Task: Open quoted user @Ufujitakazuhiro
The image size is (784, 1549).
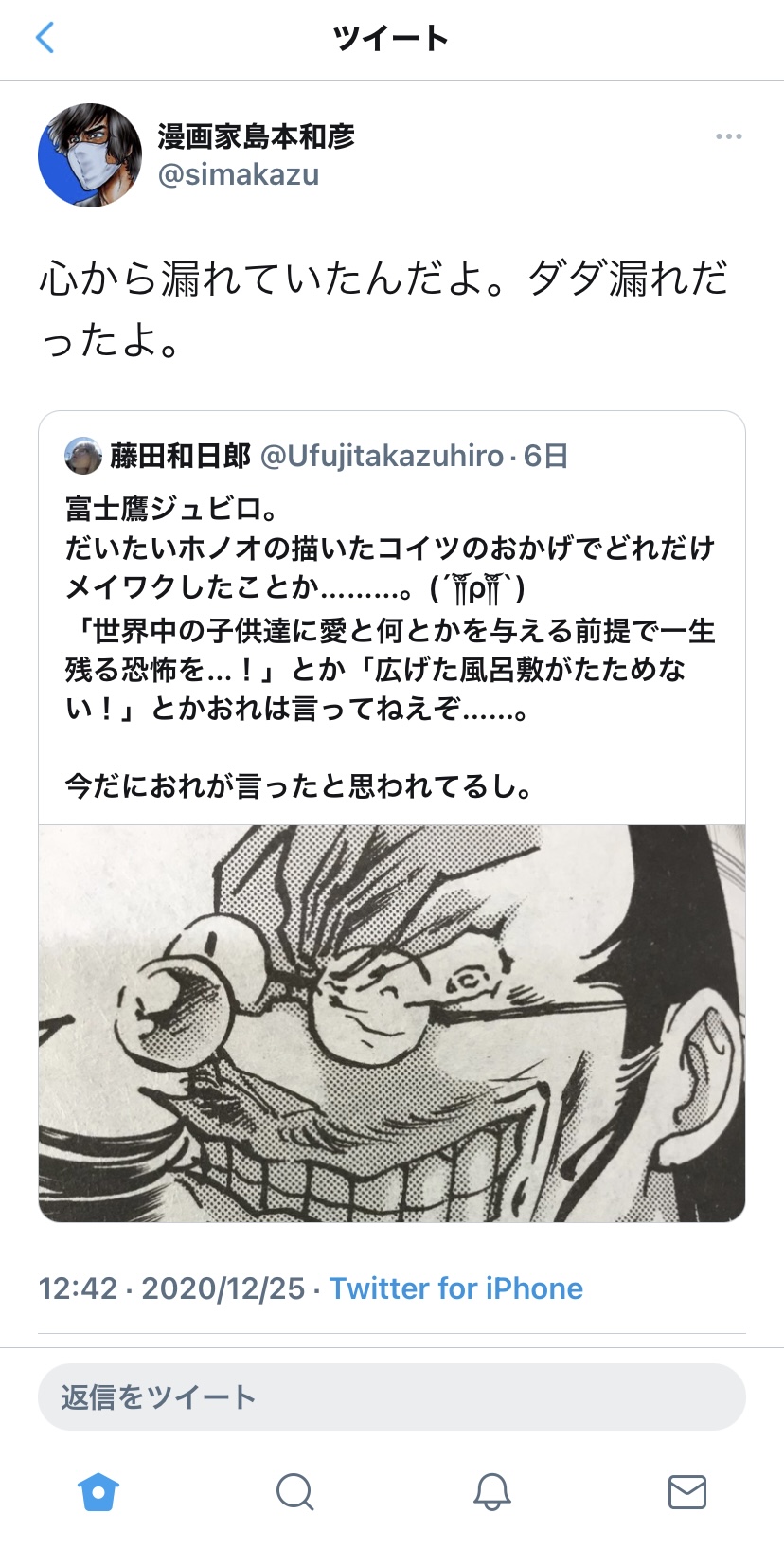Action: click(382, 457)
